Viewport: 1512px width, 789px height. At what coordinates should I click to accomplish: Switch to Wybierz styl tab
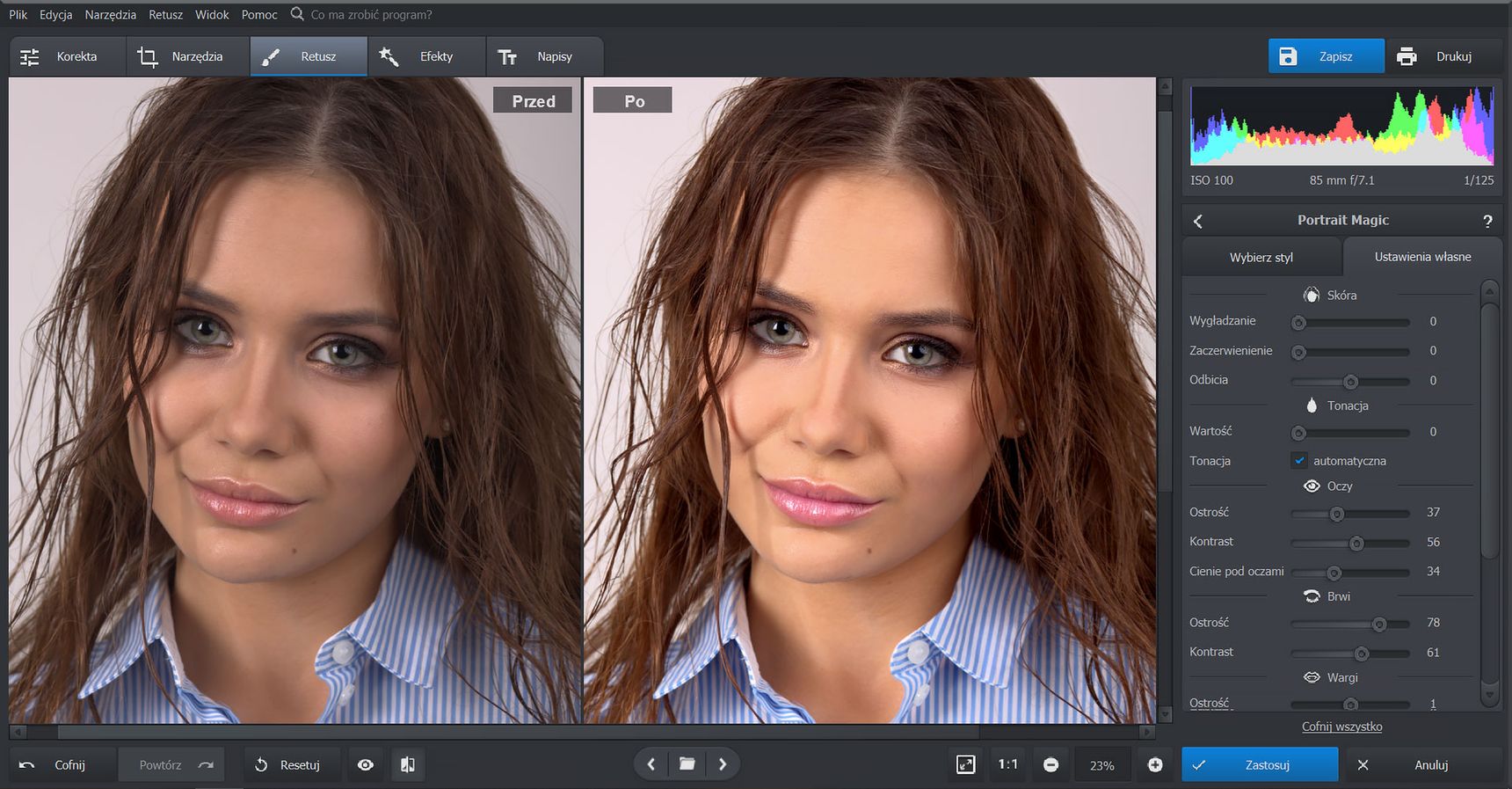[1261, 257]
